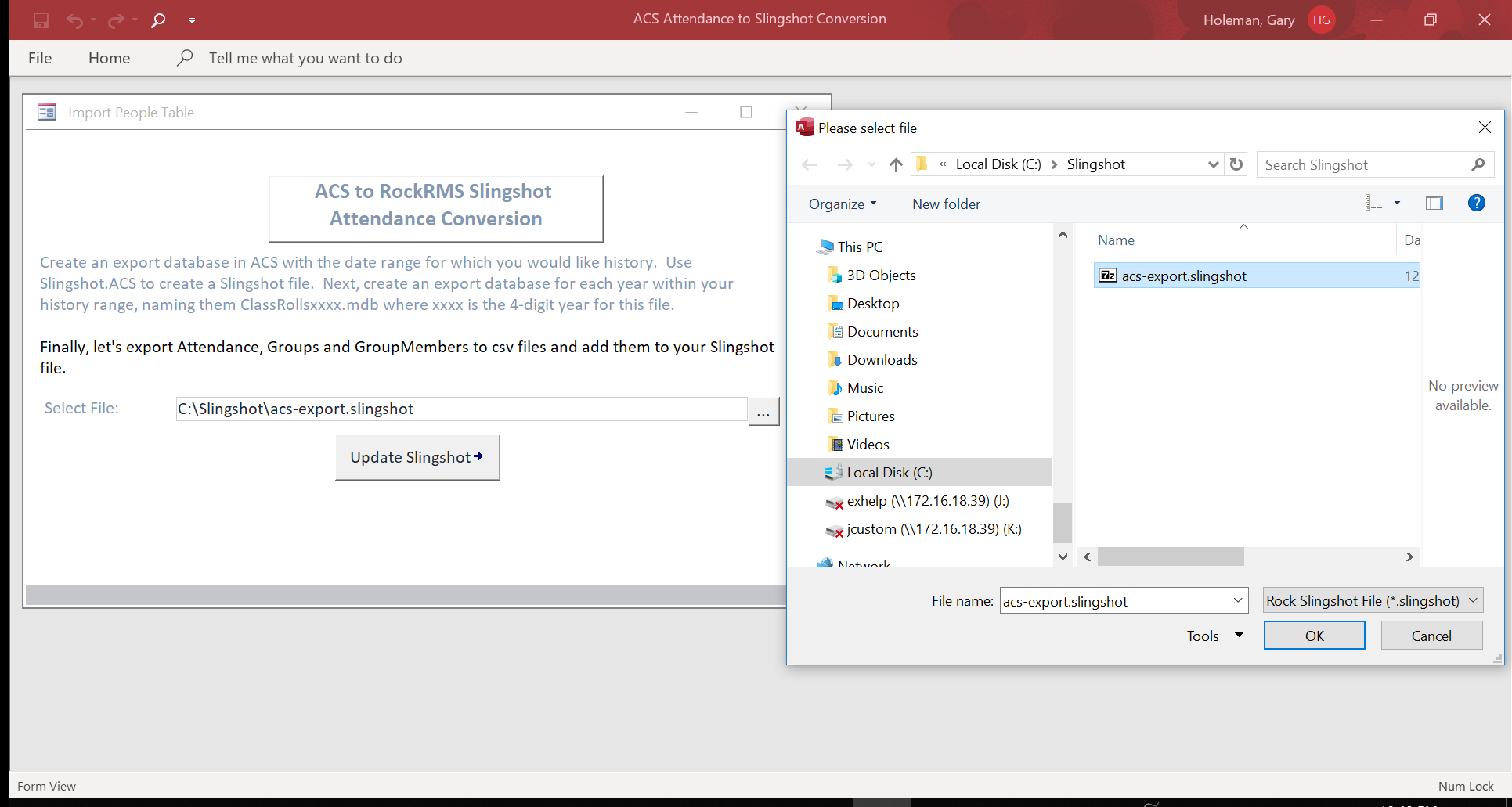Click the HG account avatar

(x=1322, y=20)
